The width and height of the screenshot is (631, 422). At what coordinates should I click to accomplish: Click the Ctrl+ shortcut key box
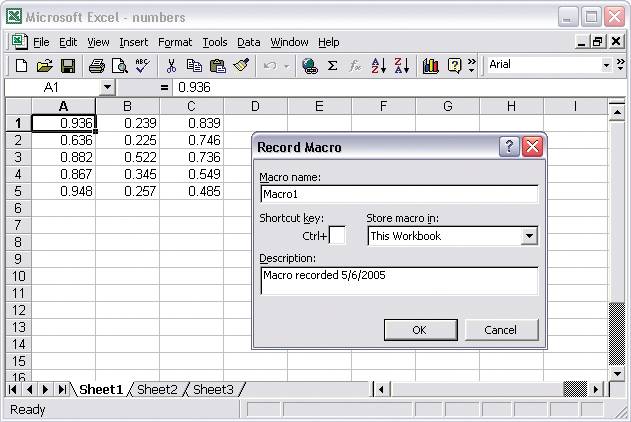tap(337, 236)
